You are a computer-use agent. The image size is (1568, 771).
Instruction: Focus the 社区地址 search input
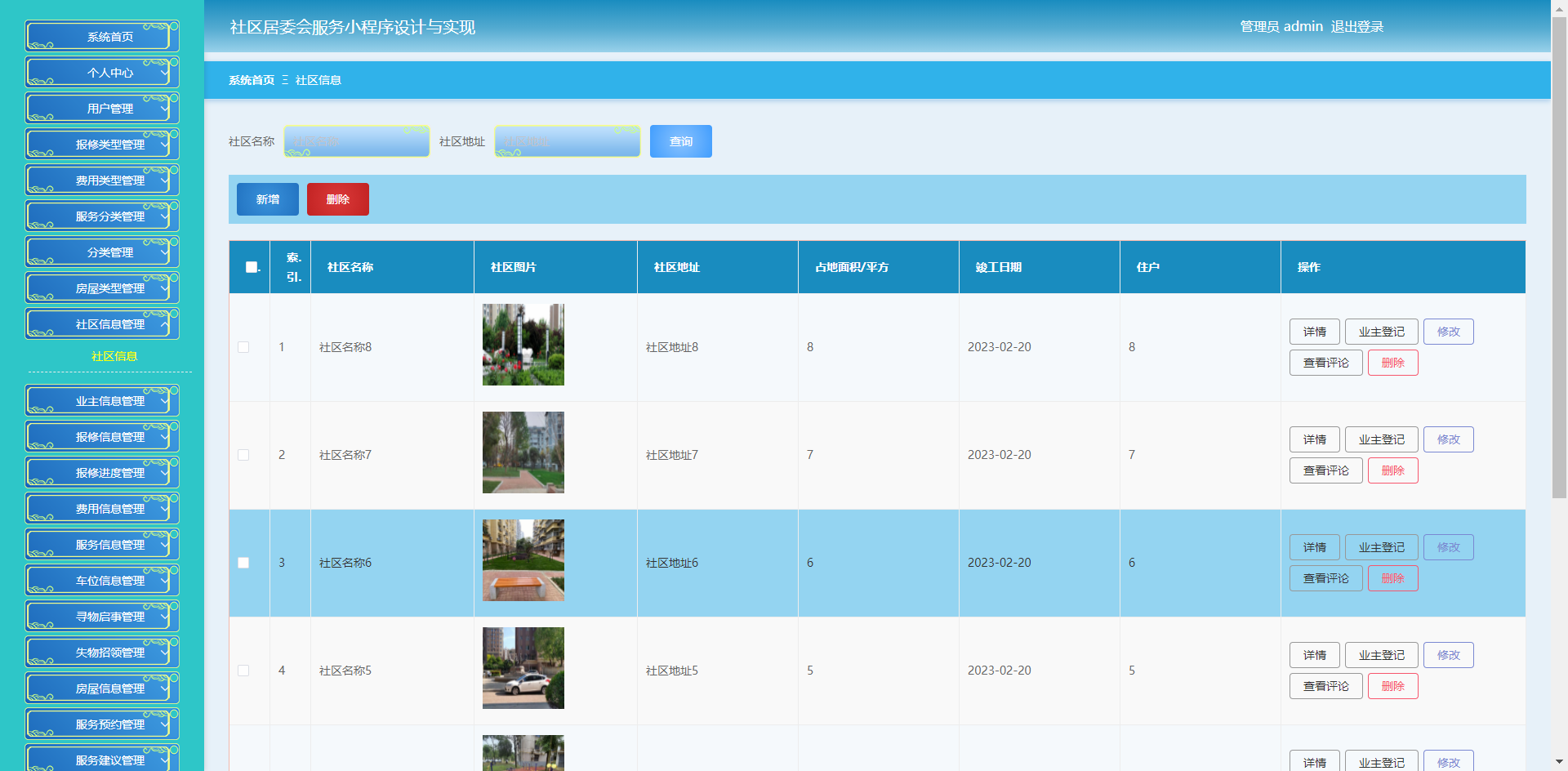click(567, 141)
